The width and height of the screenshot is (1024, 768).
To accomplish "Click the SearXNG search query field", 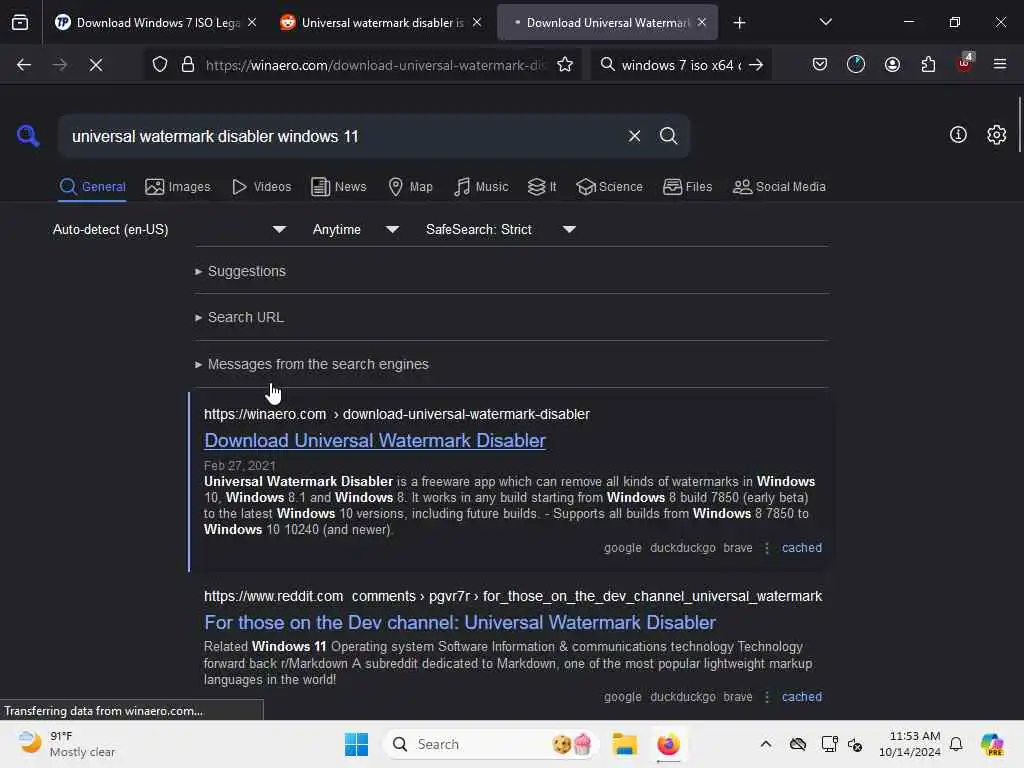I will [x=340, y=136].
